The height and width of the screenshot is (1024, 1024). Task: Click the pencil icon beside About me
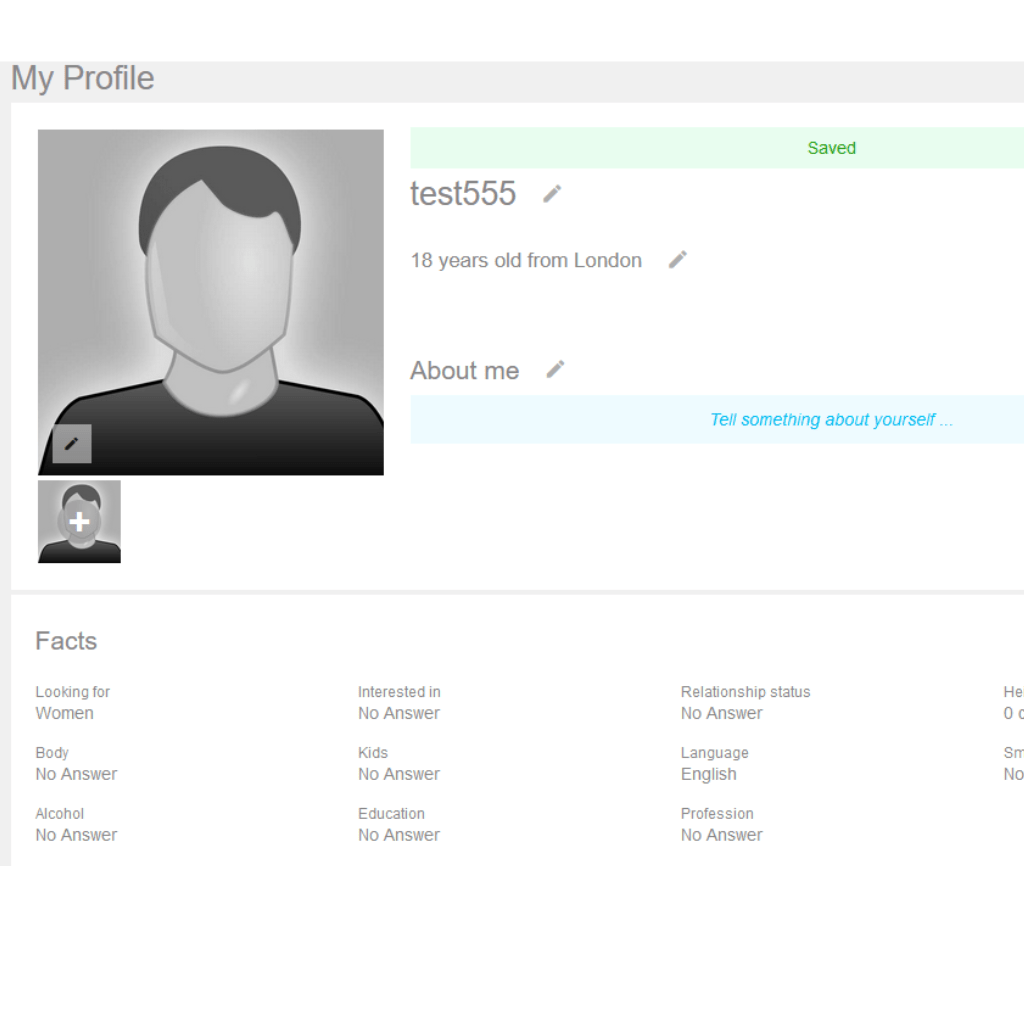tap(555, 370)
